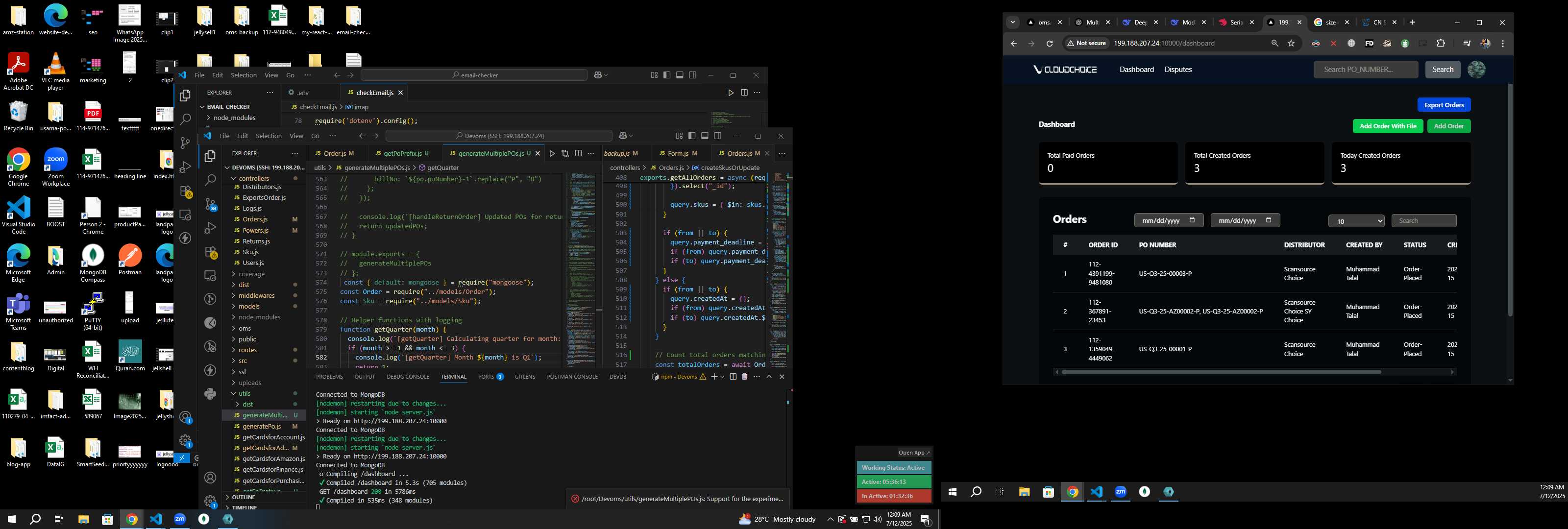Open rows-per-page dropdown showing 10
1568x529 pixels.
pos(1356,221)
